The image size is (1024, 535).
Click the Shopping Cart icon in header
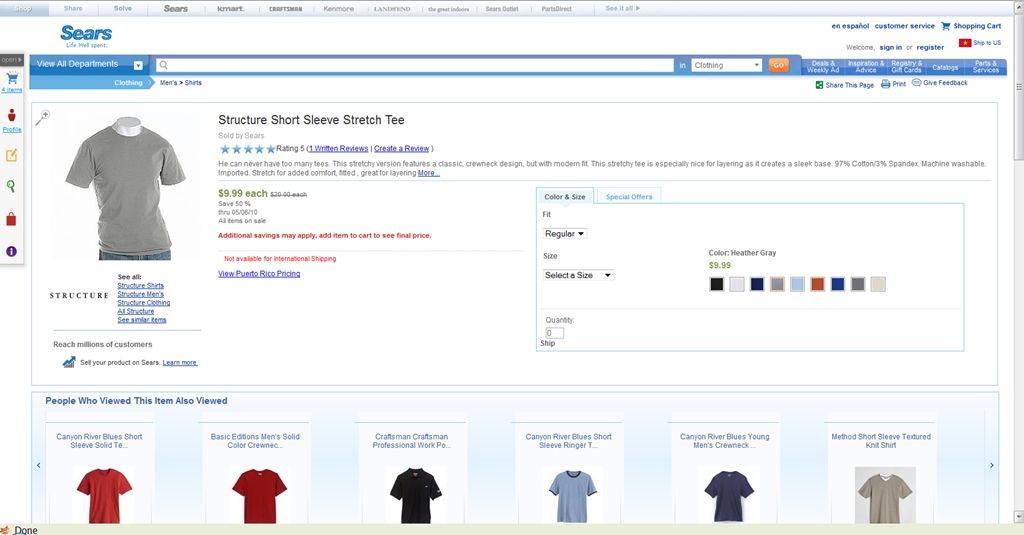(945, 26)
